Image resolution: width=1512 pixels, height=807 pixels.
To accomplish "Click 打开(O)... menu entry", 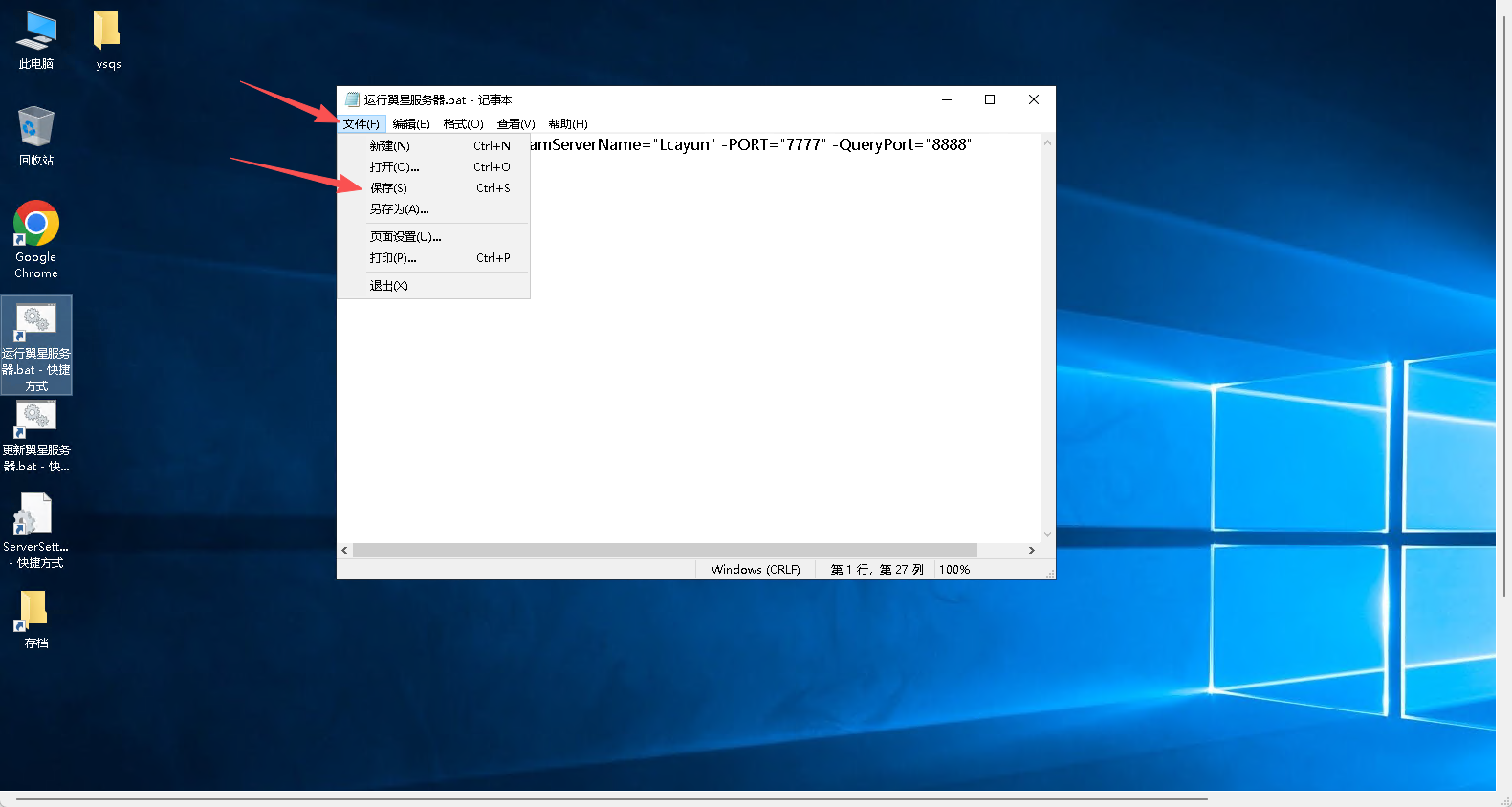I will [394, 167].
